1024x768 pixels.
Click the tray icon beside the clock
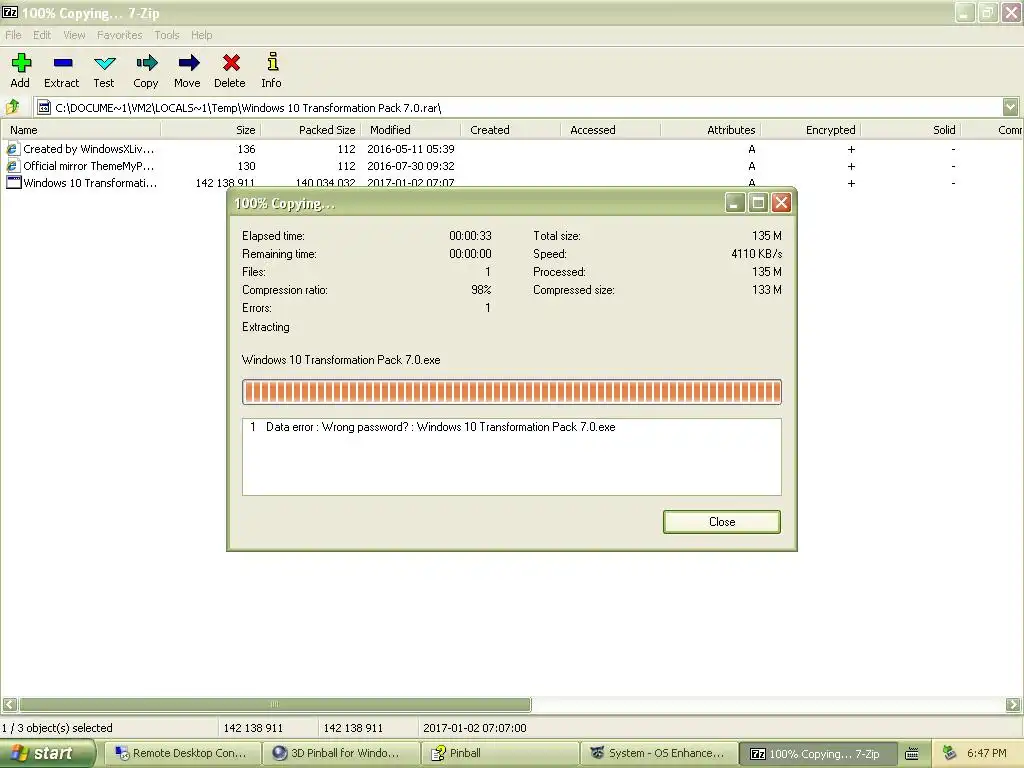coord(950,753)
